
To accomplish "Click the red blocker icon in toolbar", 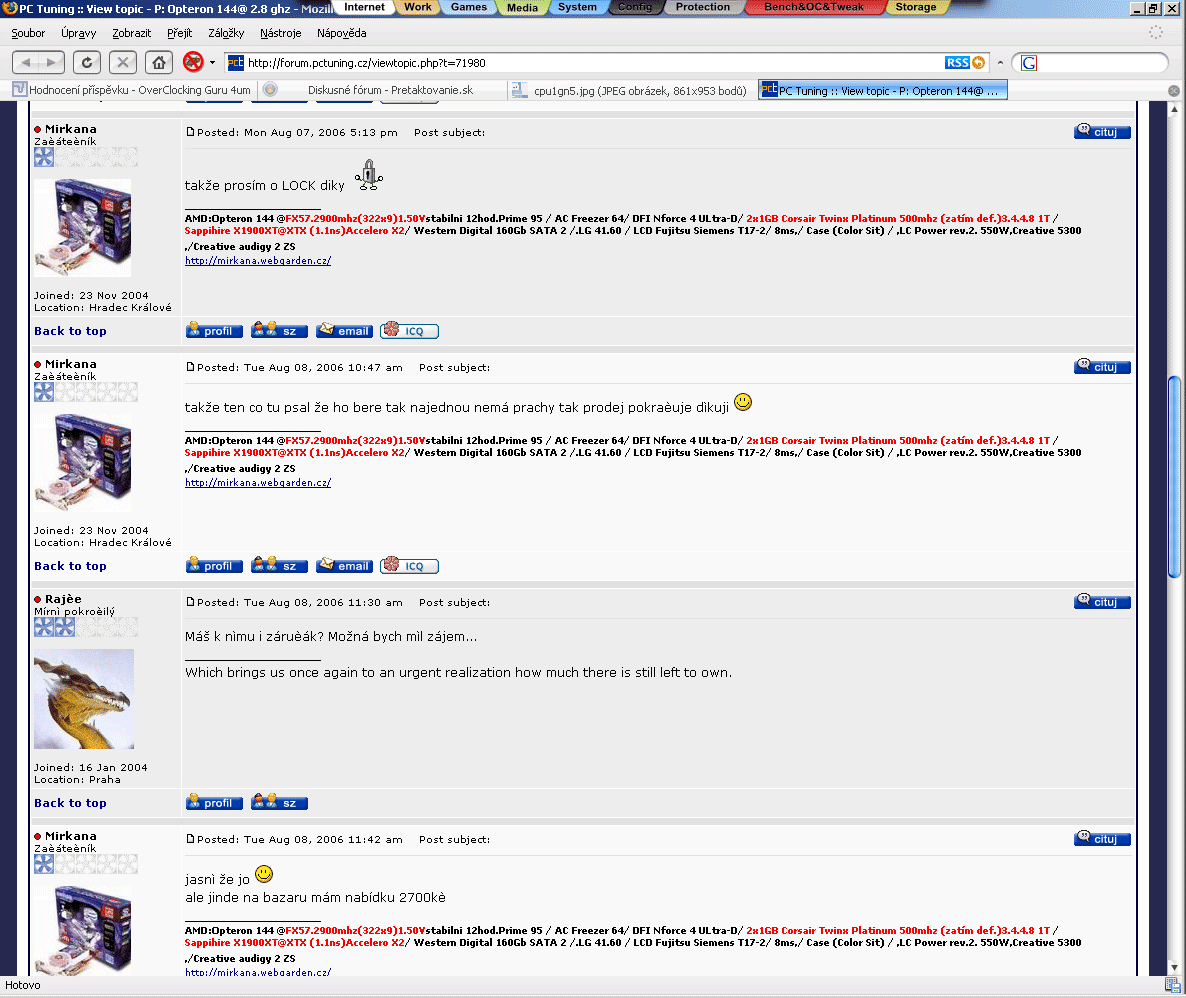I will point(193,62).
